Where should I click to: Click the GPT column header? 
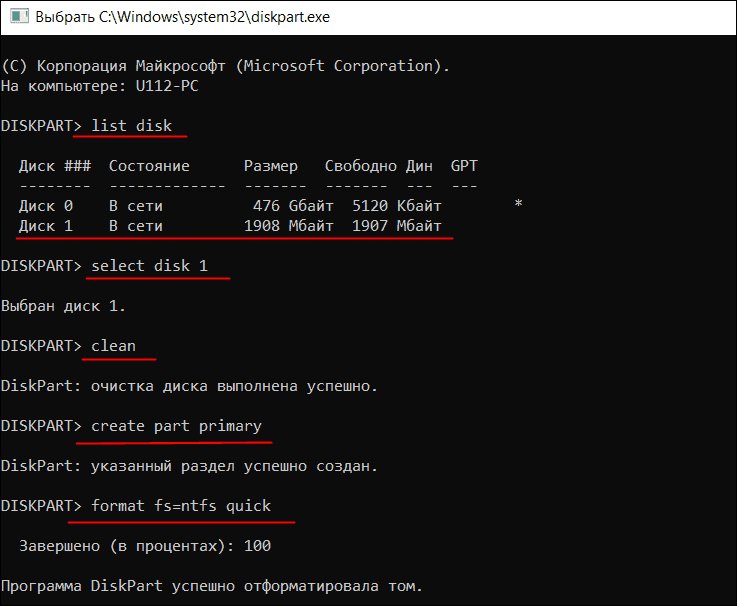click(x=464, y=165)
